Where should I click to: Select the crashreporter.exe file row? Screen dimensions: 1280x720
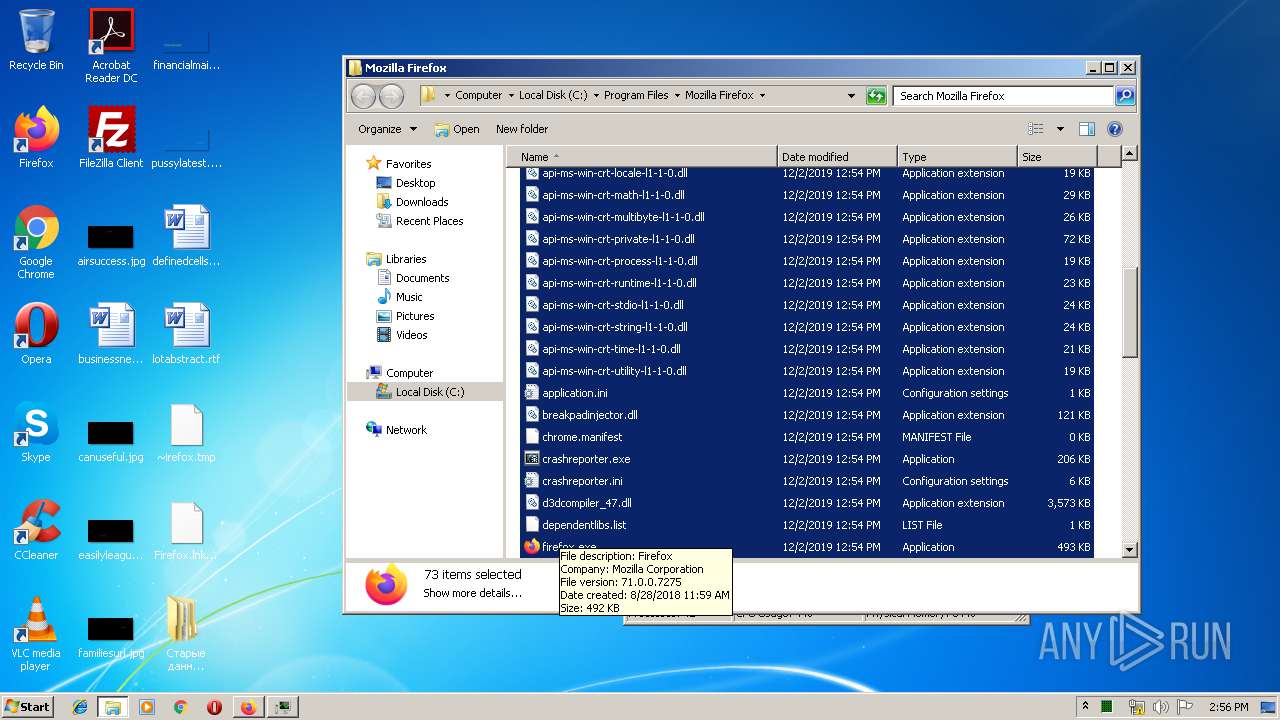pyautogui.click(x=808, y=459)
